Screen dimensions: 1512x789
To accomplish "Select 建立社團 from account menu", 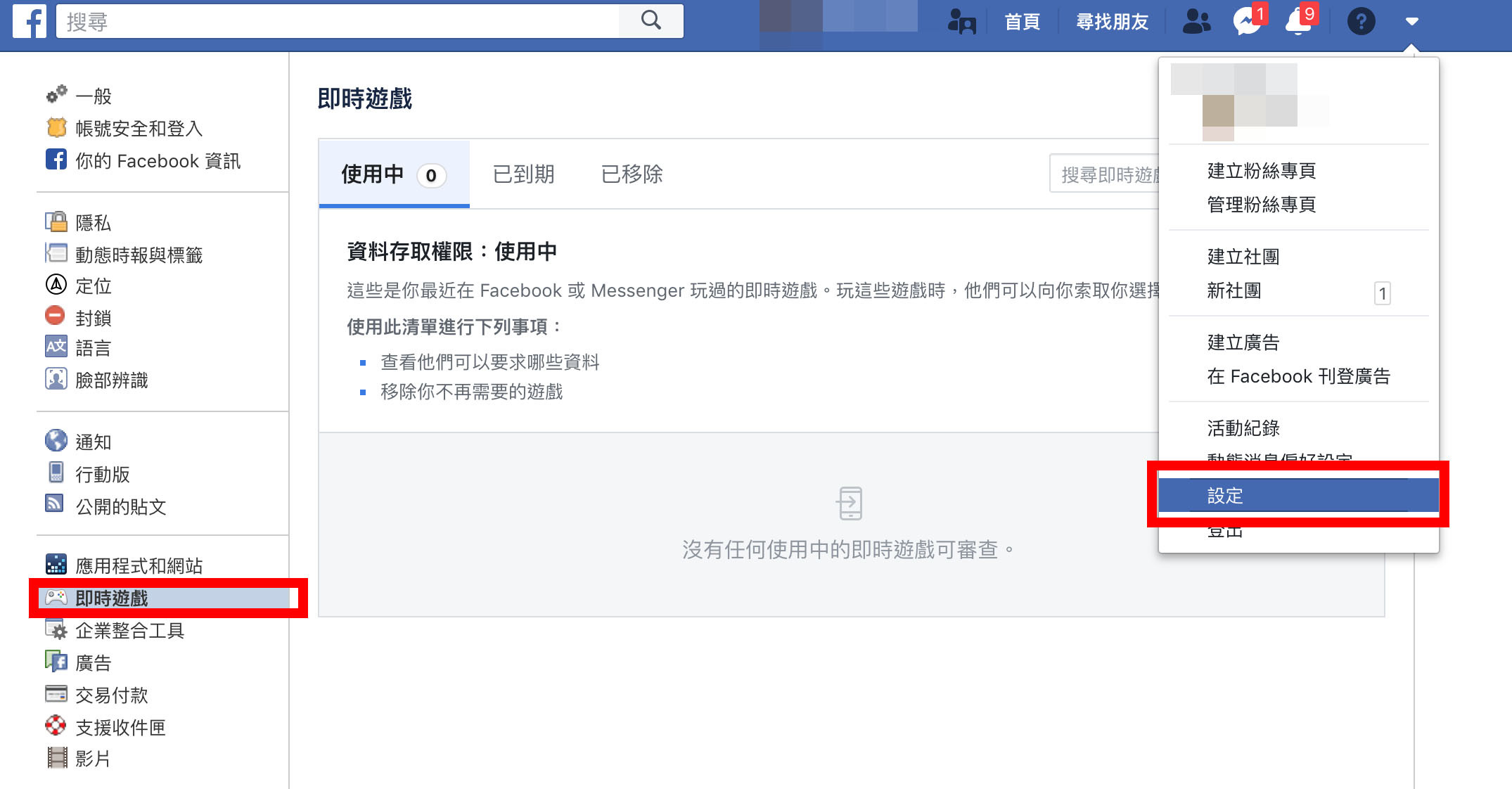I will click(1243, 256).
